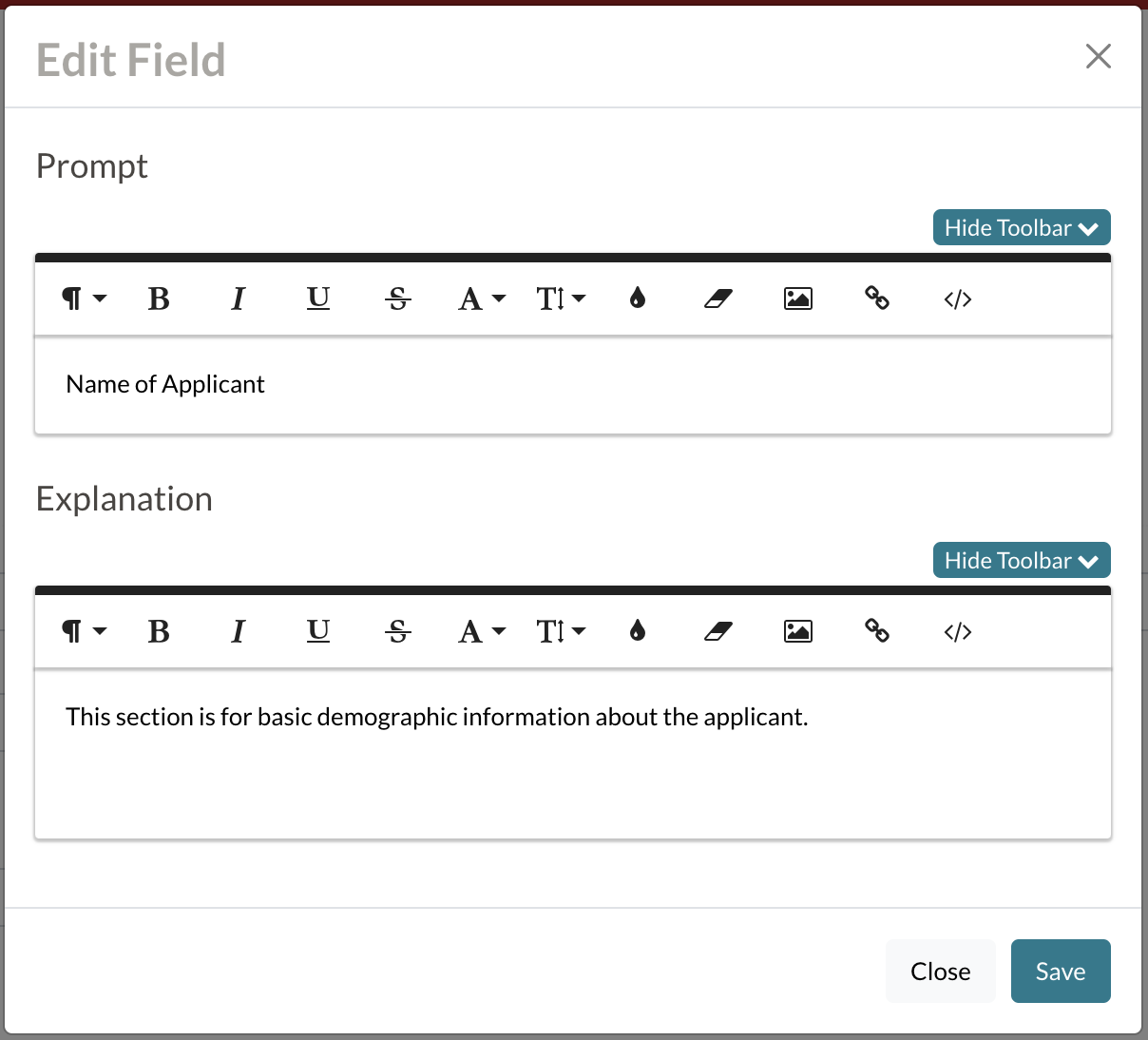
Task: Insert a hyperlink in the Prompt editor
Action: point(877,298)
